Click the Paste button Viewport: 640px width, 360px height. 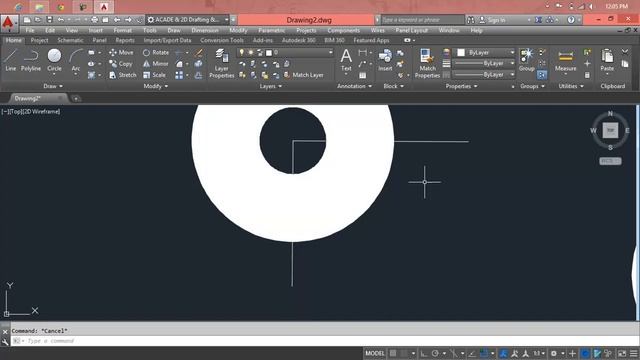click(607, 60)
